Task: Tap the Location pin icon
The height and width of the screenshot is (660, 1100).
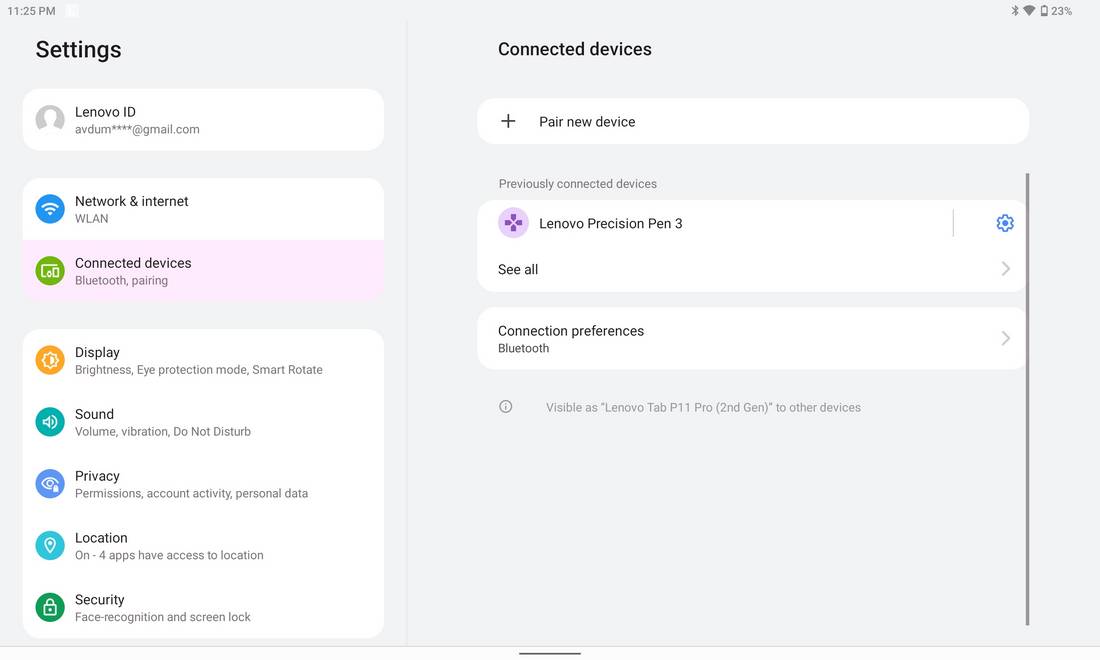Action: click(x=50, y=546)
